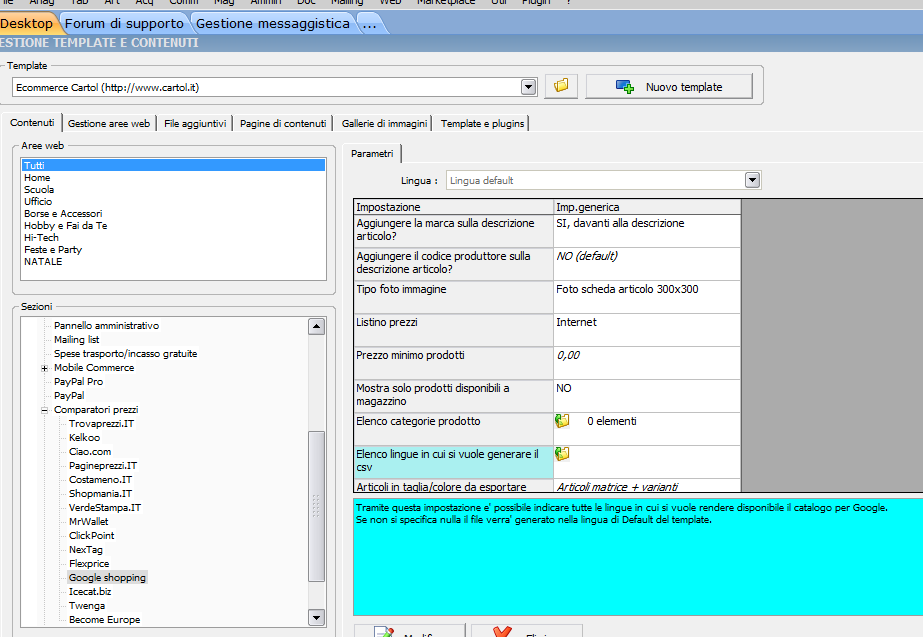
Task: Select Shopmania.IT tree item
Action: coord(100,494)
